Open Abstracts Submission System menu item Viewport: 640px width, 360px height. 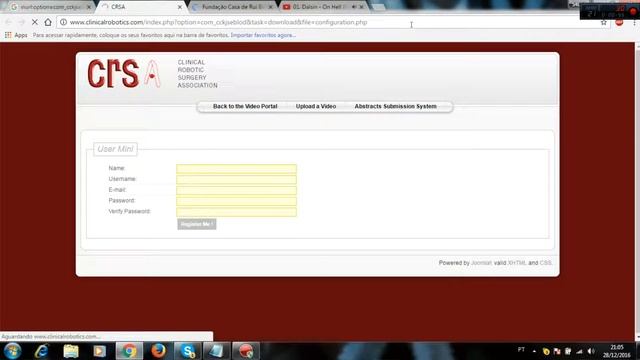pos(396,106)
